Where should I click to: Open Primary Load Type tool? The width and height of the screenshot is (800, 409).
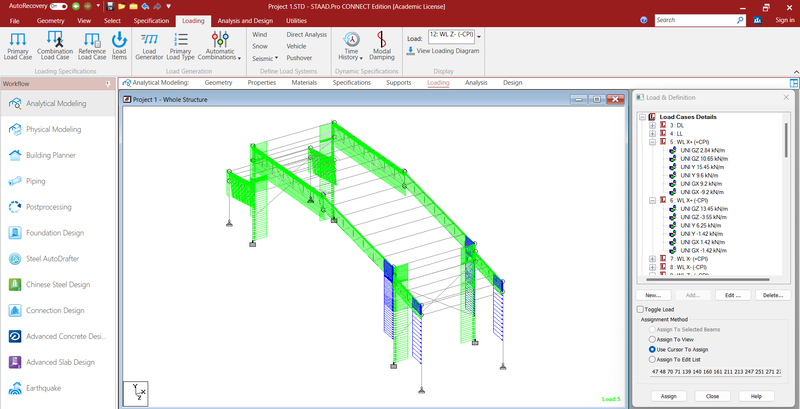pos(181,46)
